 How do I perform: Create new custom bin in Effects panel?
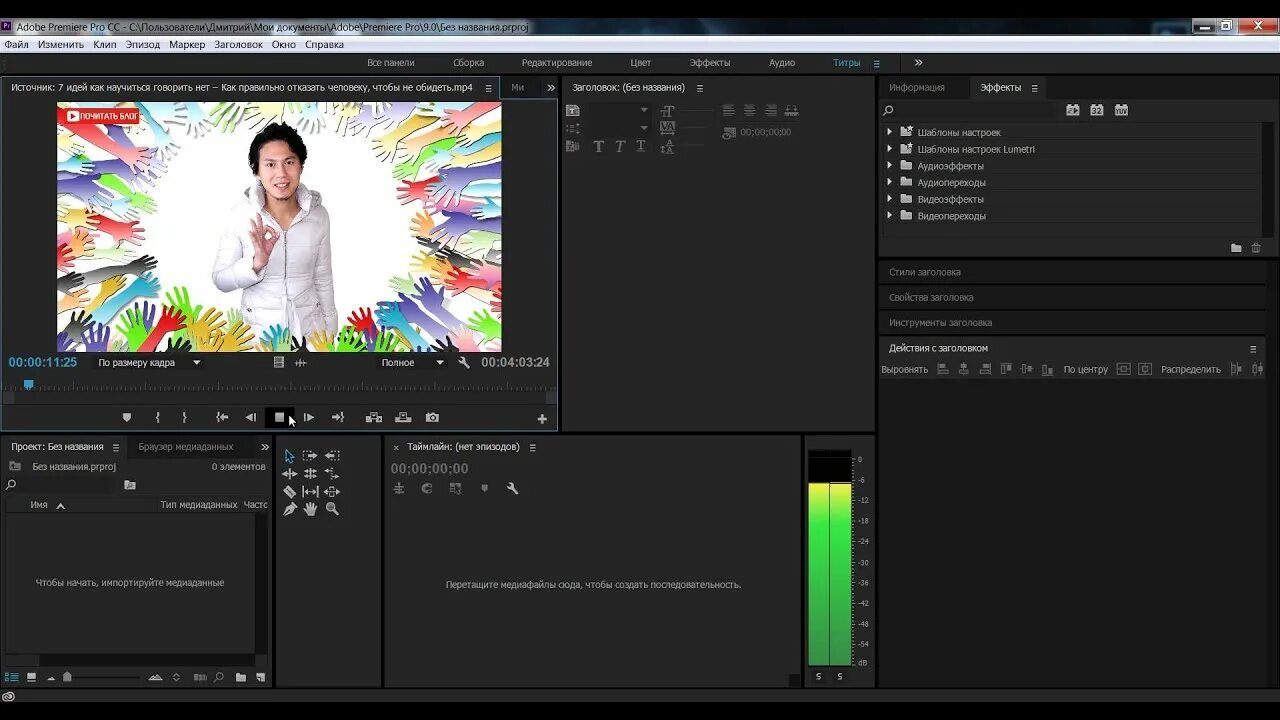click(1236, 248)
